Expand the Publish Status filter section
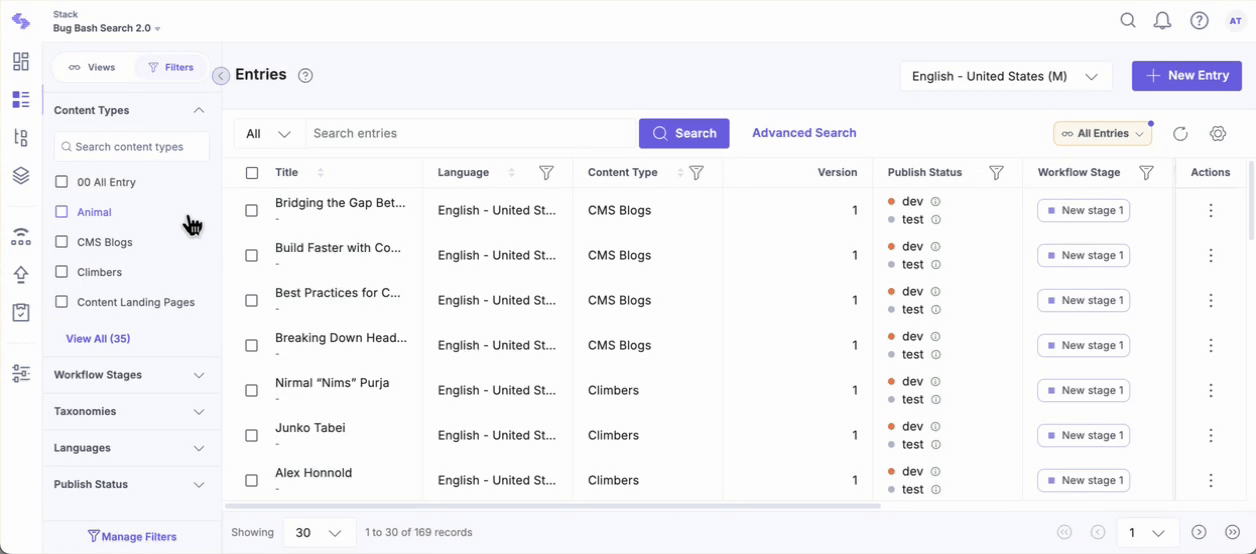This screenshot has width=1256, height=554. point(199,485)
